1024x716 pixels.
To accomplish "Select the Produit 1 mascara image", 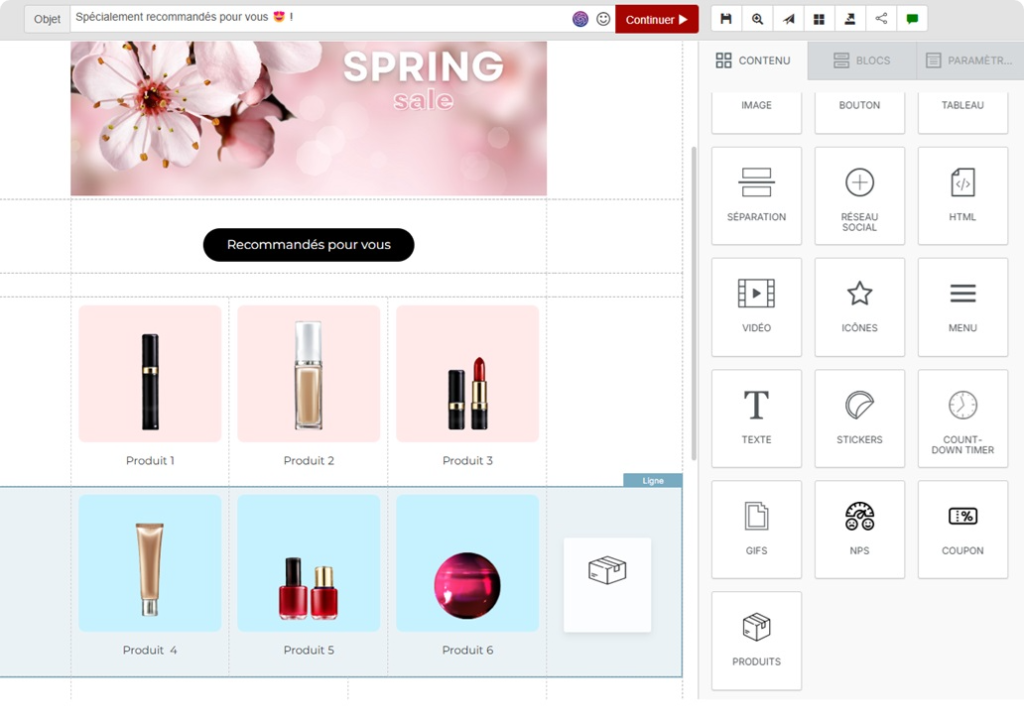I will pos(150,374).
